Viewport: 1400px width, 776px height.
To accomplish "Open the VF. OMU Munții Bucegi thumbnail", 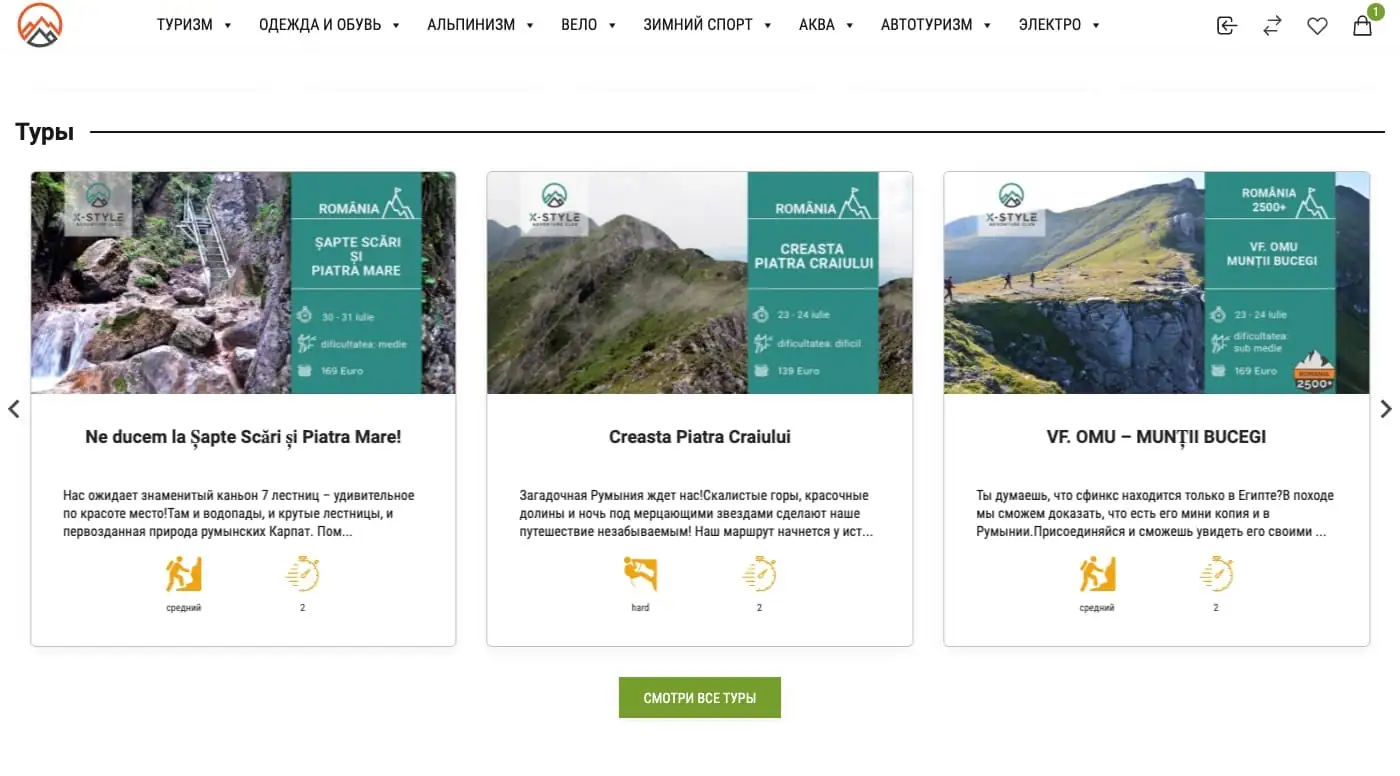I will coord(1157,283).
